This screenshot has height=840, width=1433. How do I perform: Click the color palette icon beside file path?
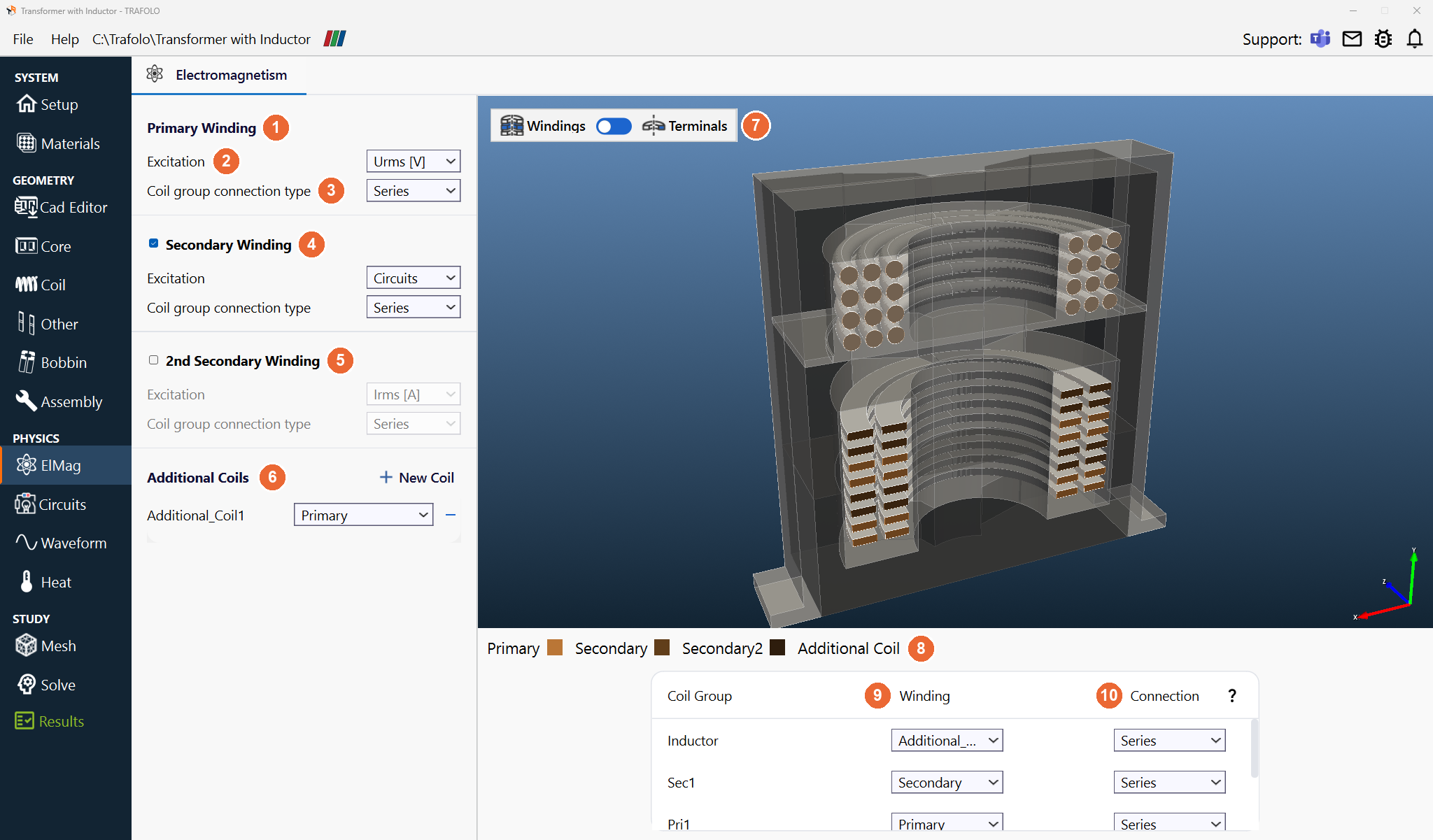335,39
